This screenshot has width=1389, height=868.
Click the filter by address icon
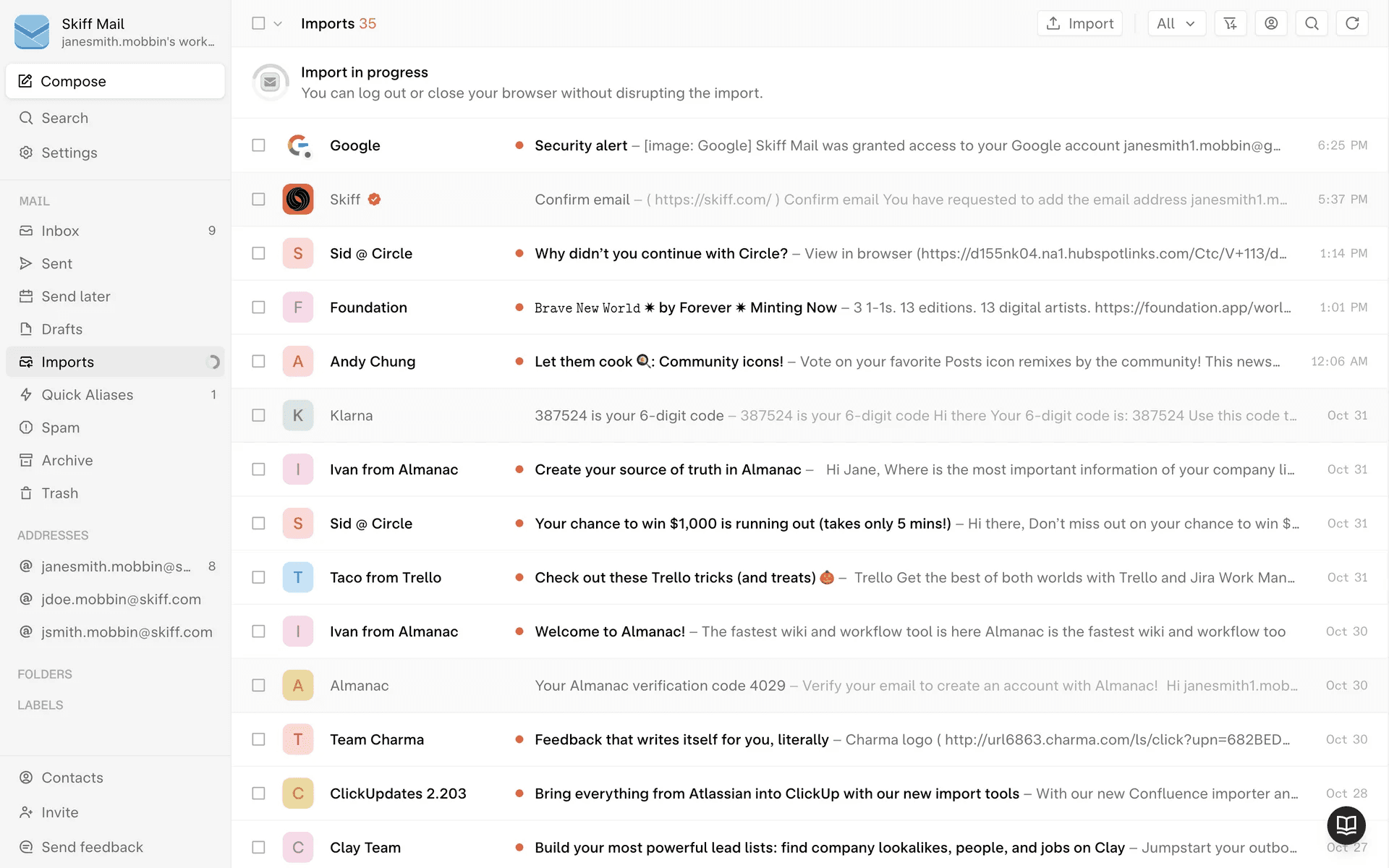[1270, 23]
